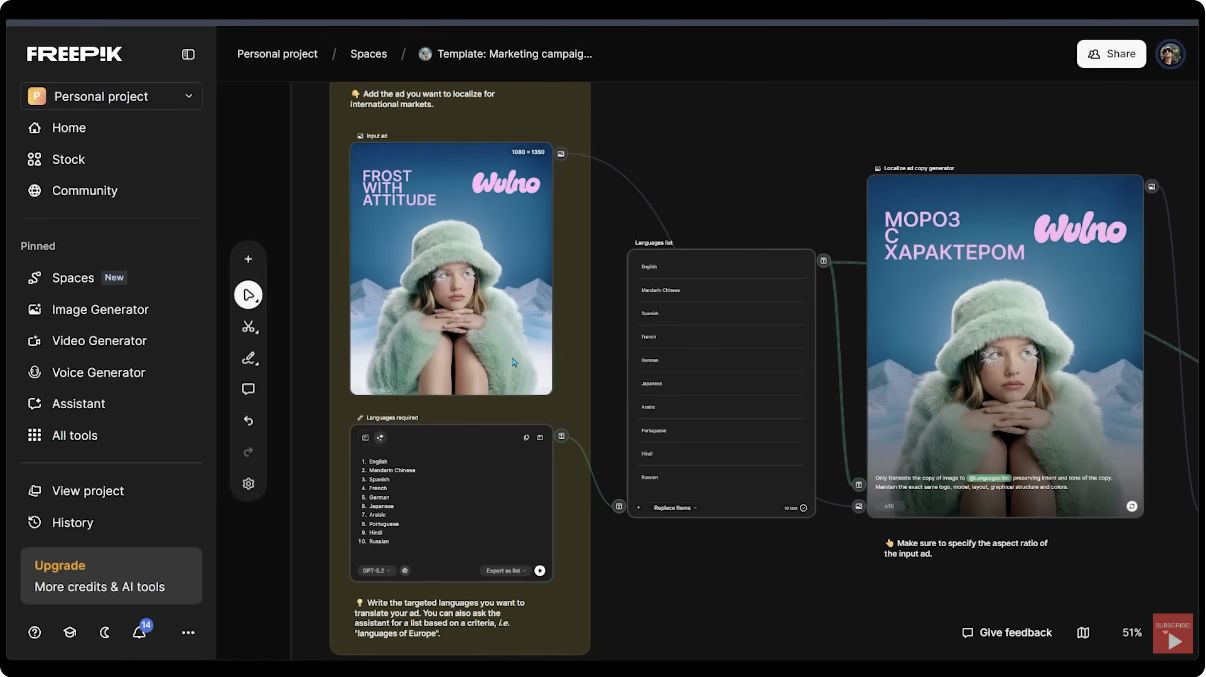Click Input ad image output connector
Image resolution: width=1206 pixels, height=677 pixels.
click(561, 154)
